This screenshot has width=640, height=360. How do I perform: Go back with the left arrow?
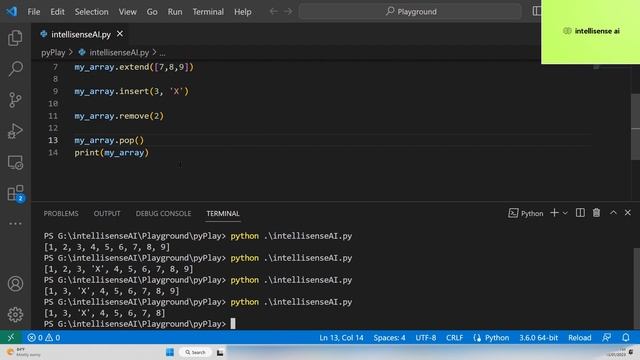coord(273,11)
